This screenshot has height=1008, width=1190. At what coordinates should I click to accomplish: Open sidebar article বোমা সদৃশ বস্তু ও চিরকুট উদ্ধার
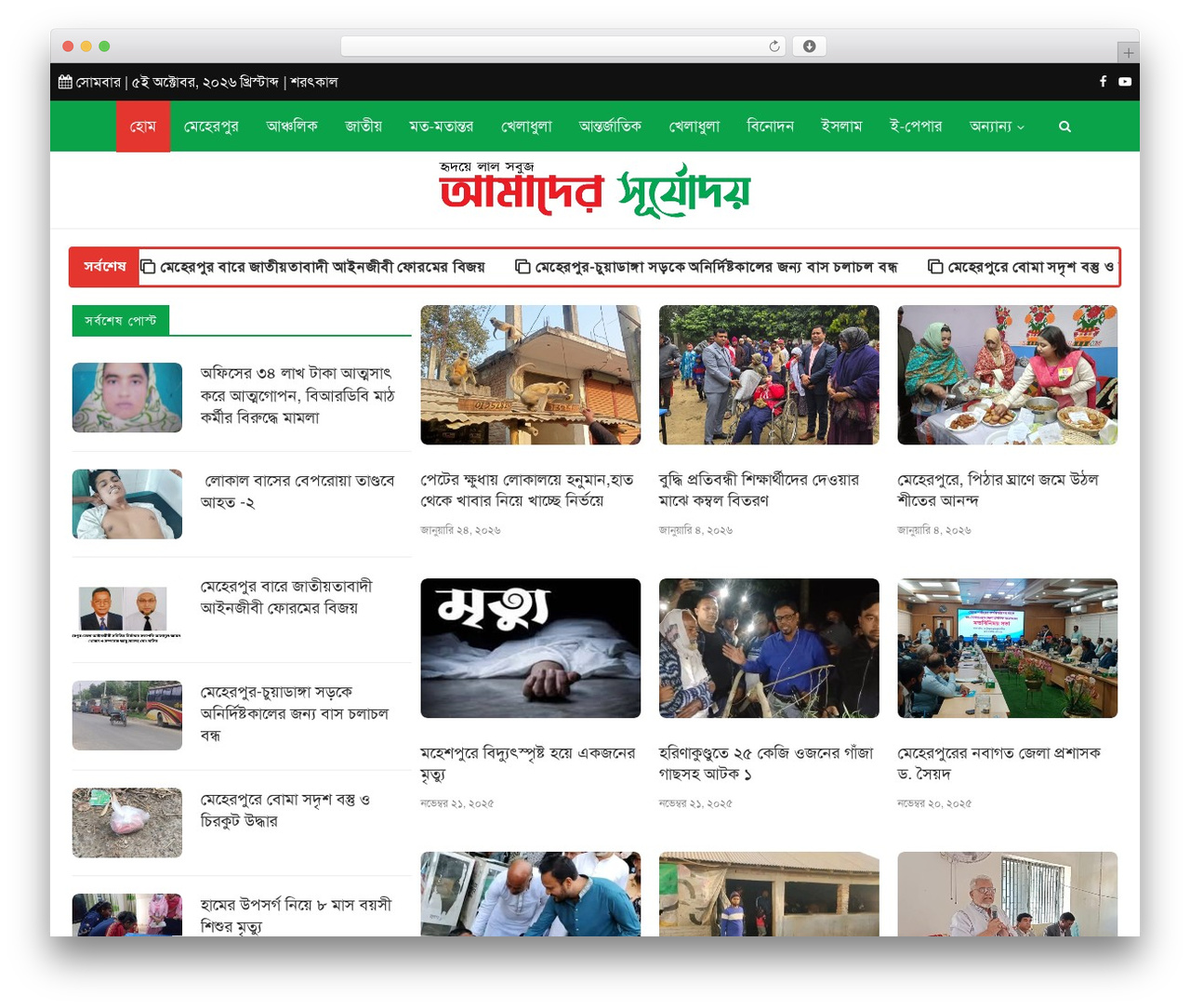tap(285, 810)
